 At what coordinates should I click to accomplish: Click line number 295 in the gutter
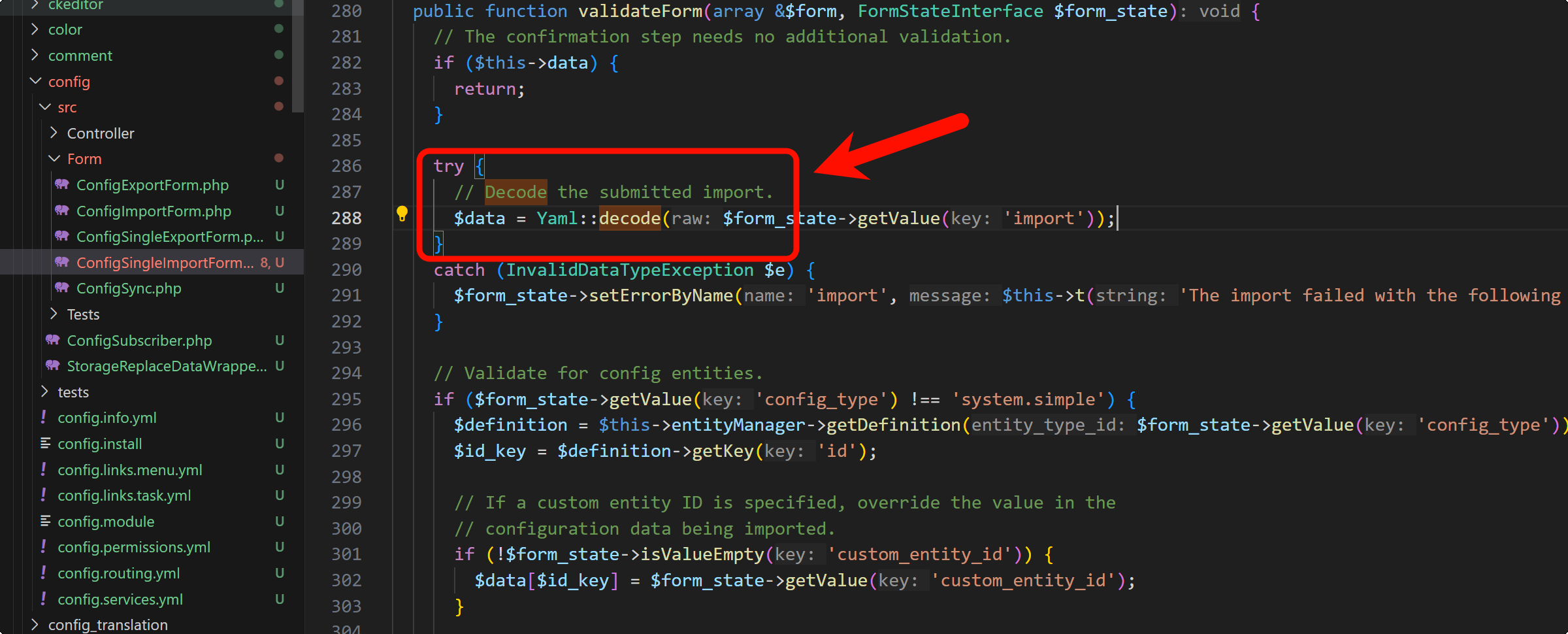pyautogui.click(x=346, y=399)
